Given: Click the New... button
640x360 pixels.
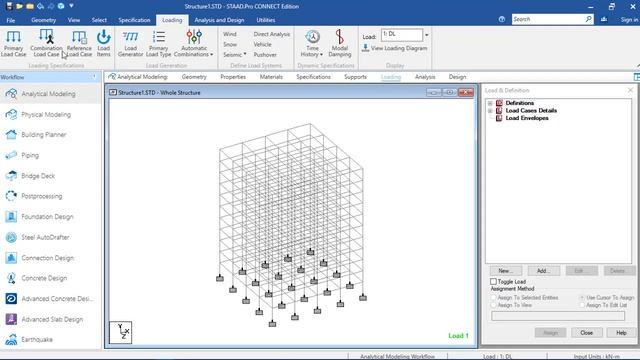Looking at the screenshot, I should [x=505, y=271].
